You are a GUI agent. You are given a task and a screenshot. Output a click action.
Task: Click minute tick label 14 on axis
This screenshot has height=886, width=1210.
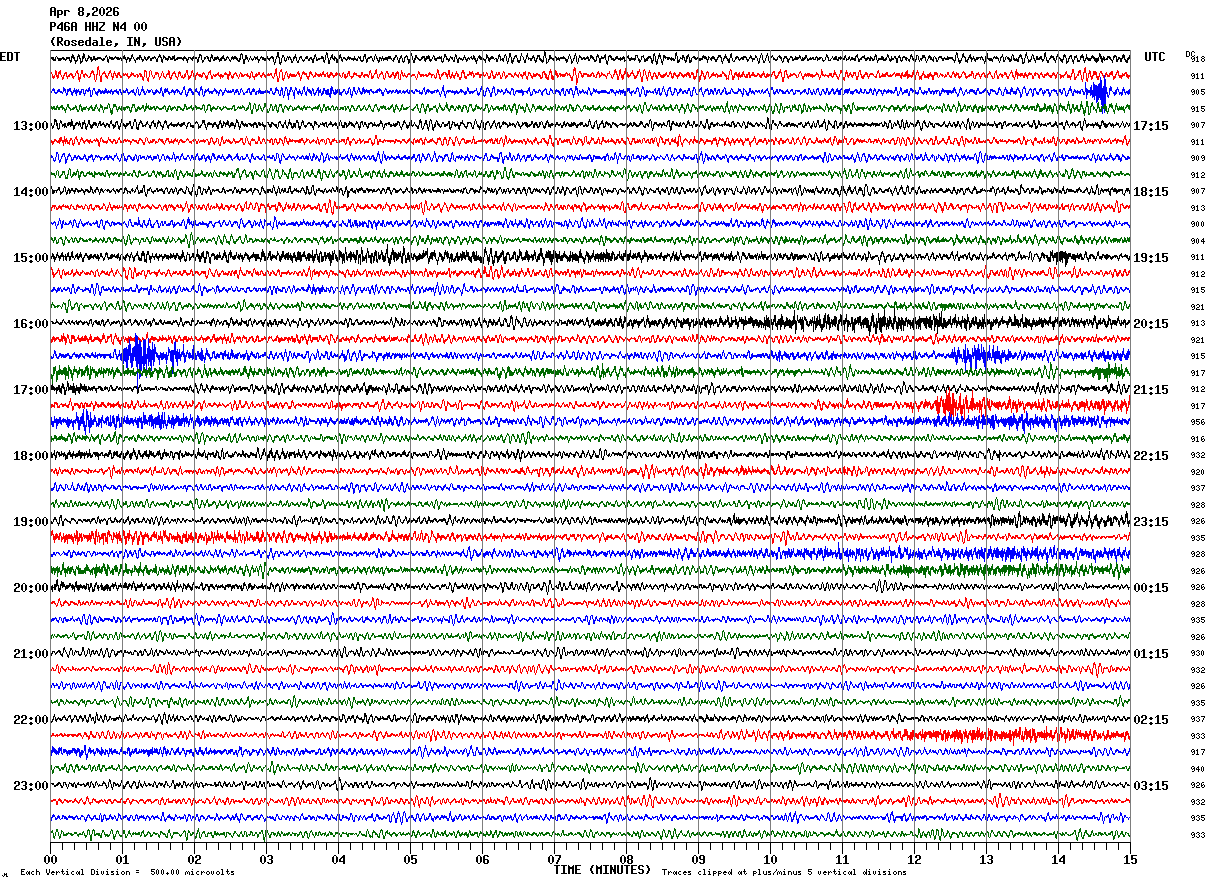(1058, 859)
